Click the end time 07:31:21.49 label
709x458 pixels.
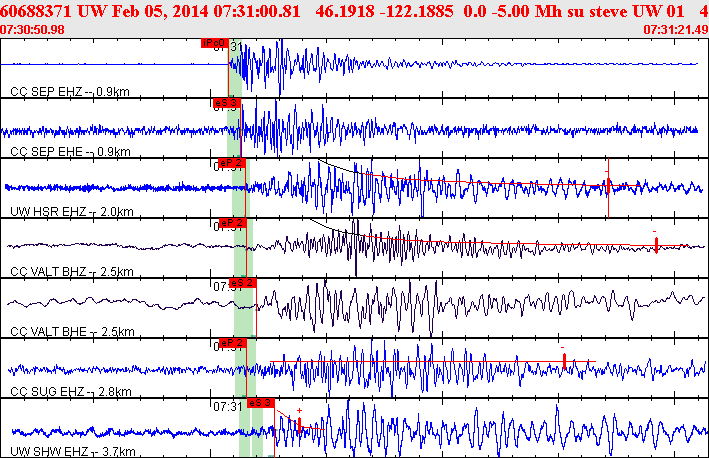pyautogui.click(x=675, y=29)
